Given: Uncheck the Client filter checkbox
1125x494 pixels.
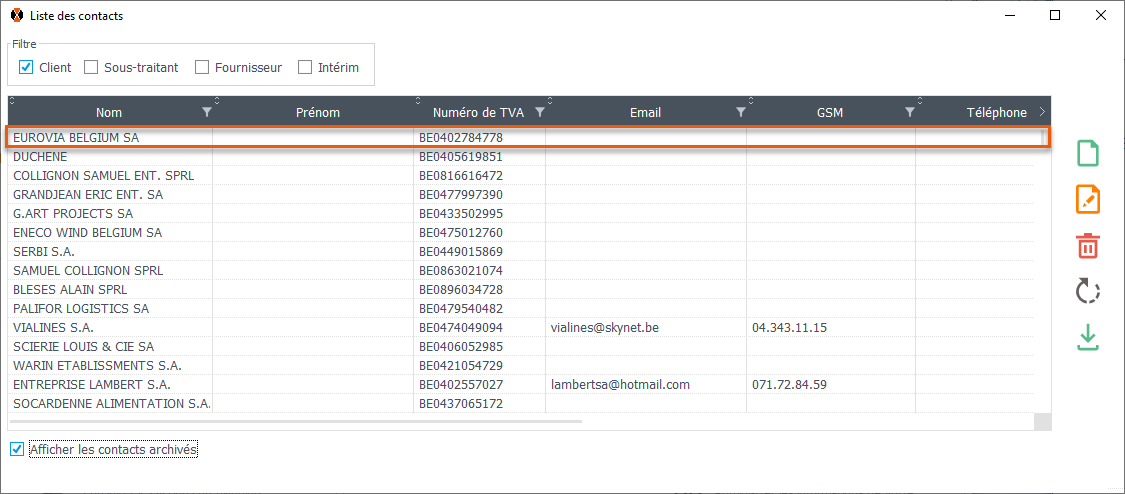Looking at the screenshot, I should 27,68.
